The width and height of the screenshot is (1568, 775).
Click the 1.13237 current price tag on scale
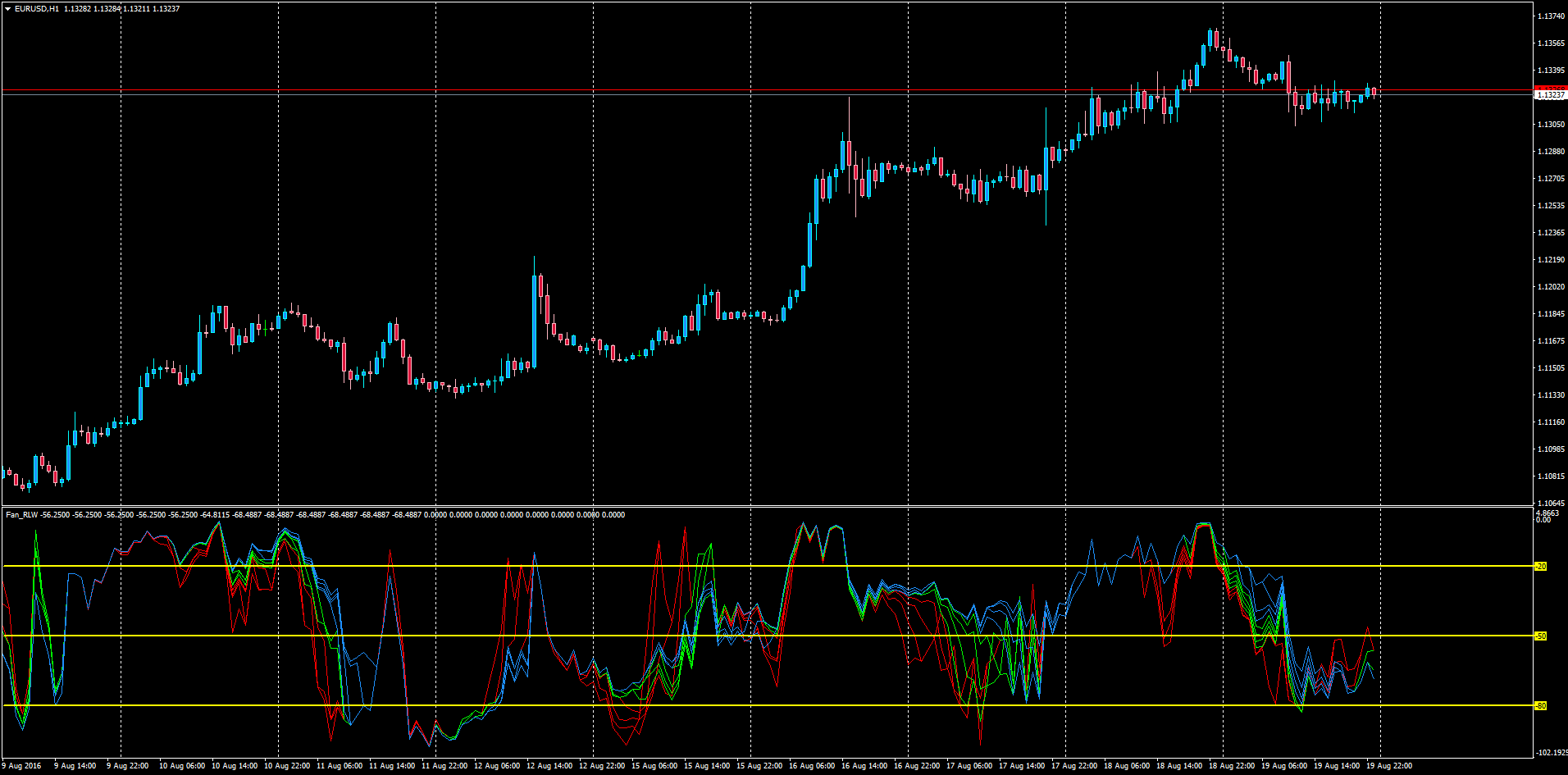tap(1550, 95)
